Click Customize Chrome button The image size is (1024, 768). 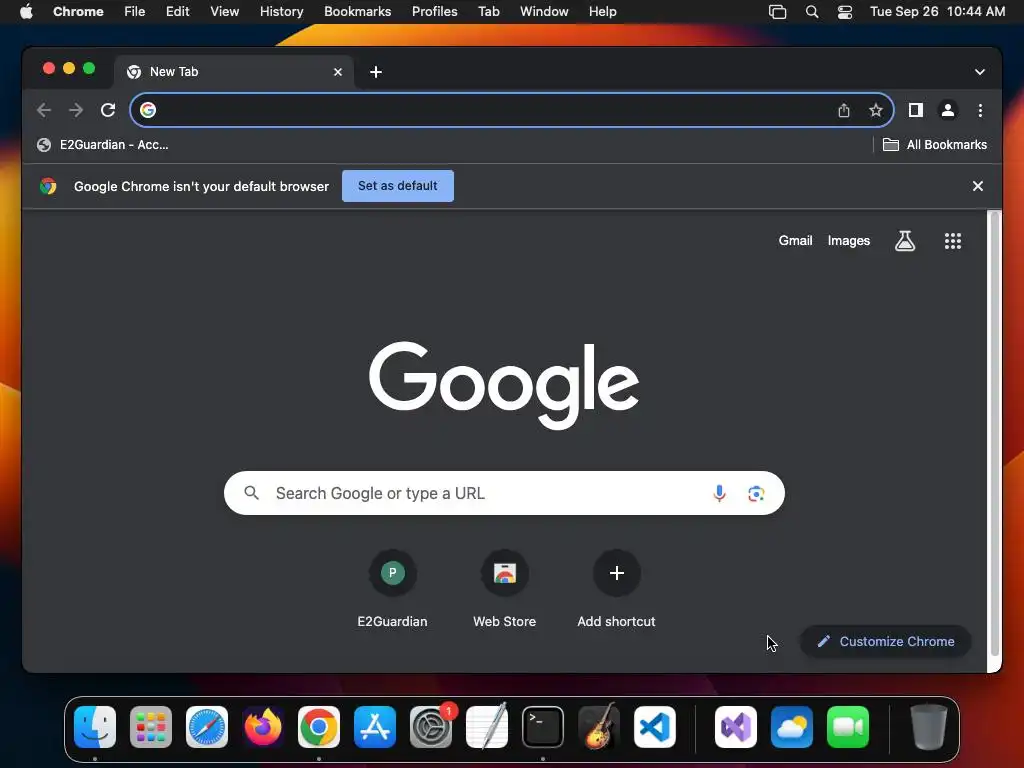(x=886, y=641)
